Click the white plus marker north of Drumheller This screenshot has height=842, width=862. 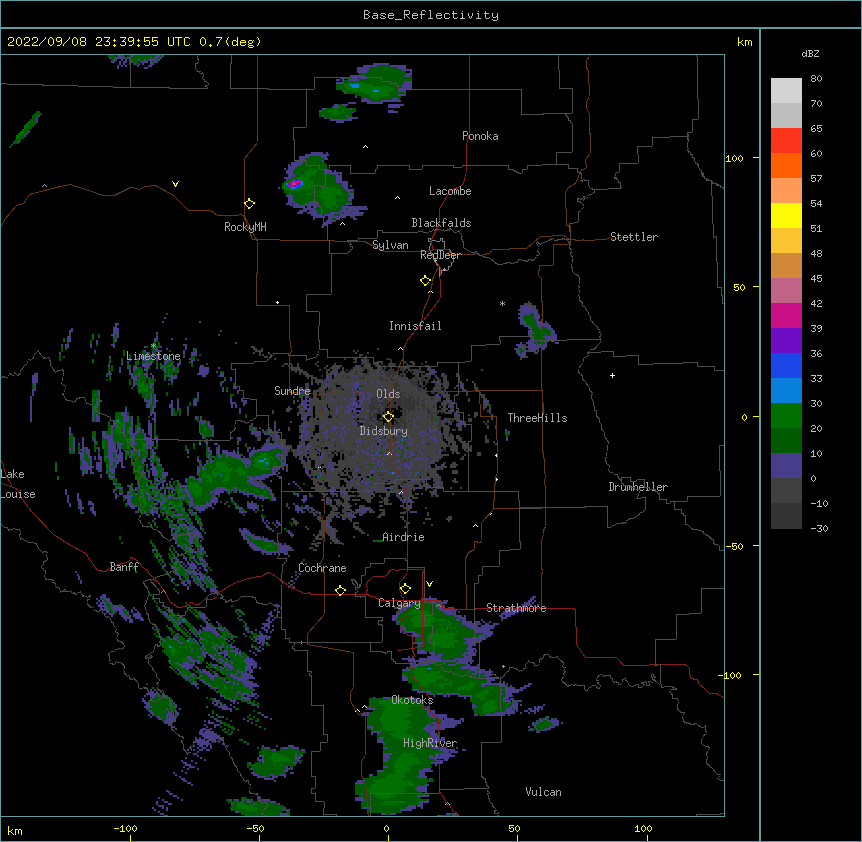click(x=612, y=375)
